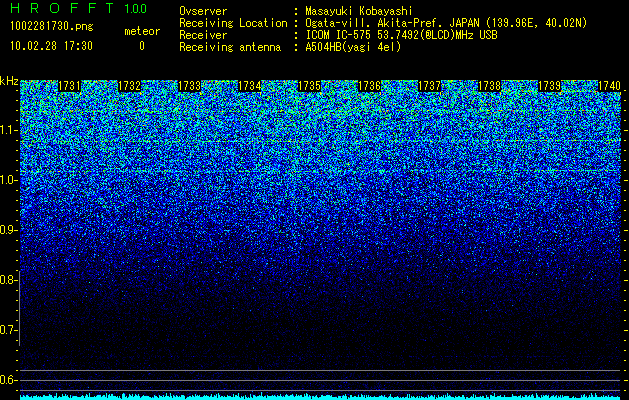Click the kHz axis unit label
Viewport: 629px width, 400px height.
tap(9, 81)
